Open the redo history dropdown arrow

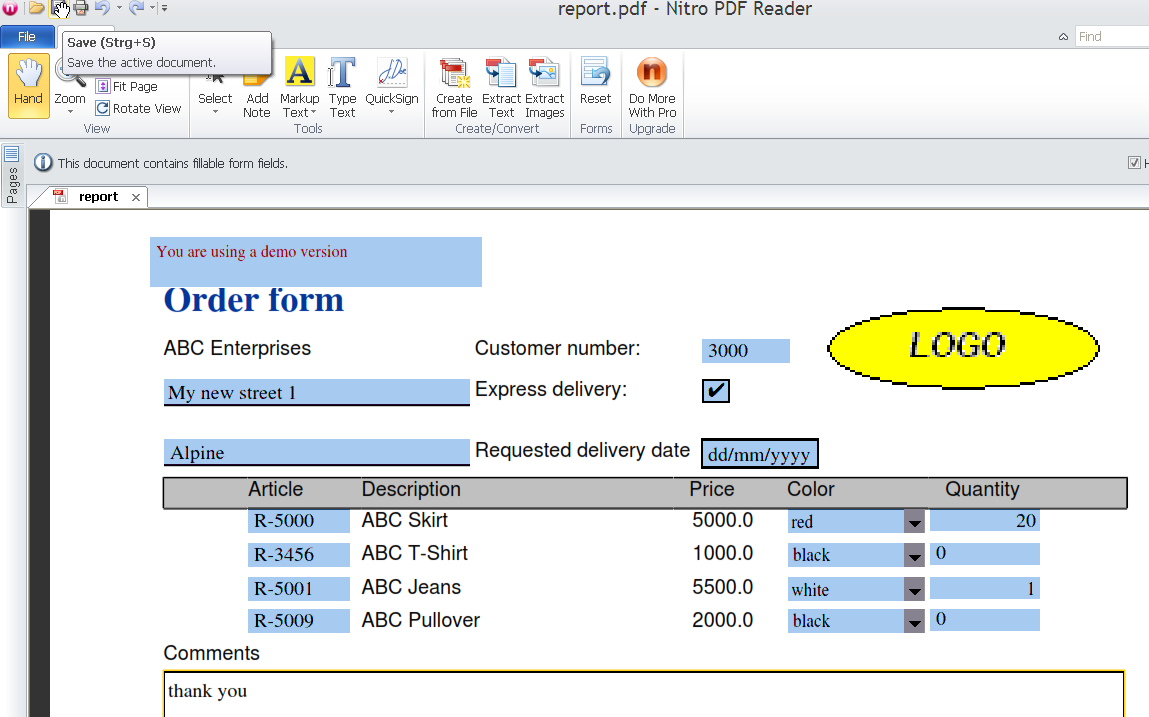(x=152, y=8)
